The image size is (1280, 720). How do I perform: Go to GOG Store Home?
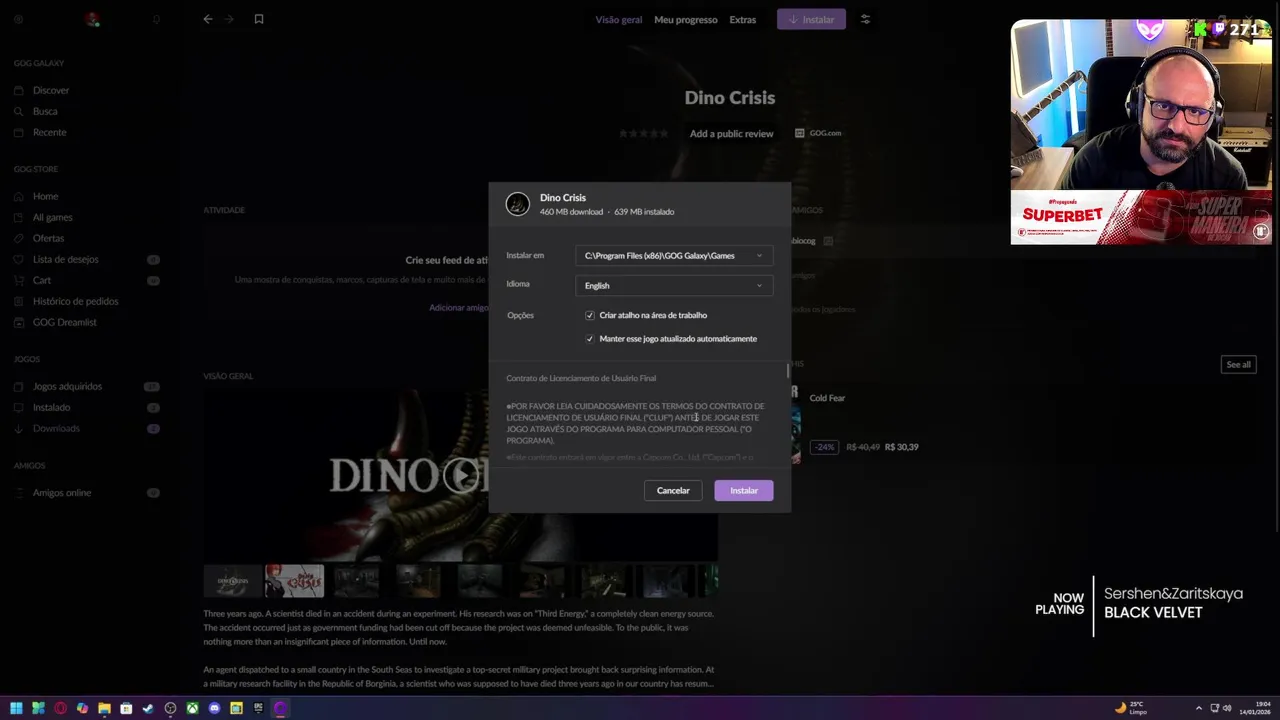click(x=45, y=196)
